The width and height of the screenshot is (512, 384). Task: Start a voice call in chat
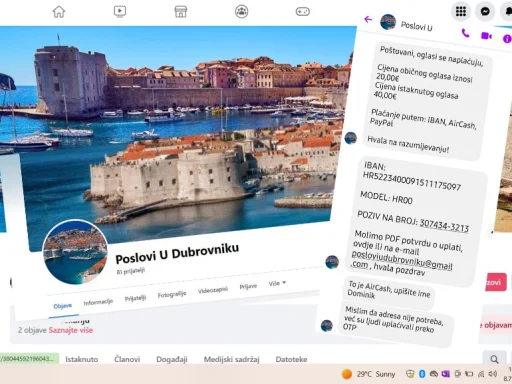[465, 33]
